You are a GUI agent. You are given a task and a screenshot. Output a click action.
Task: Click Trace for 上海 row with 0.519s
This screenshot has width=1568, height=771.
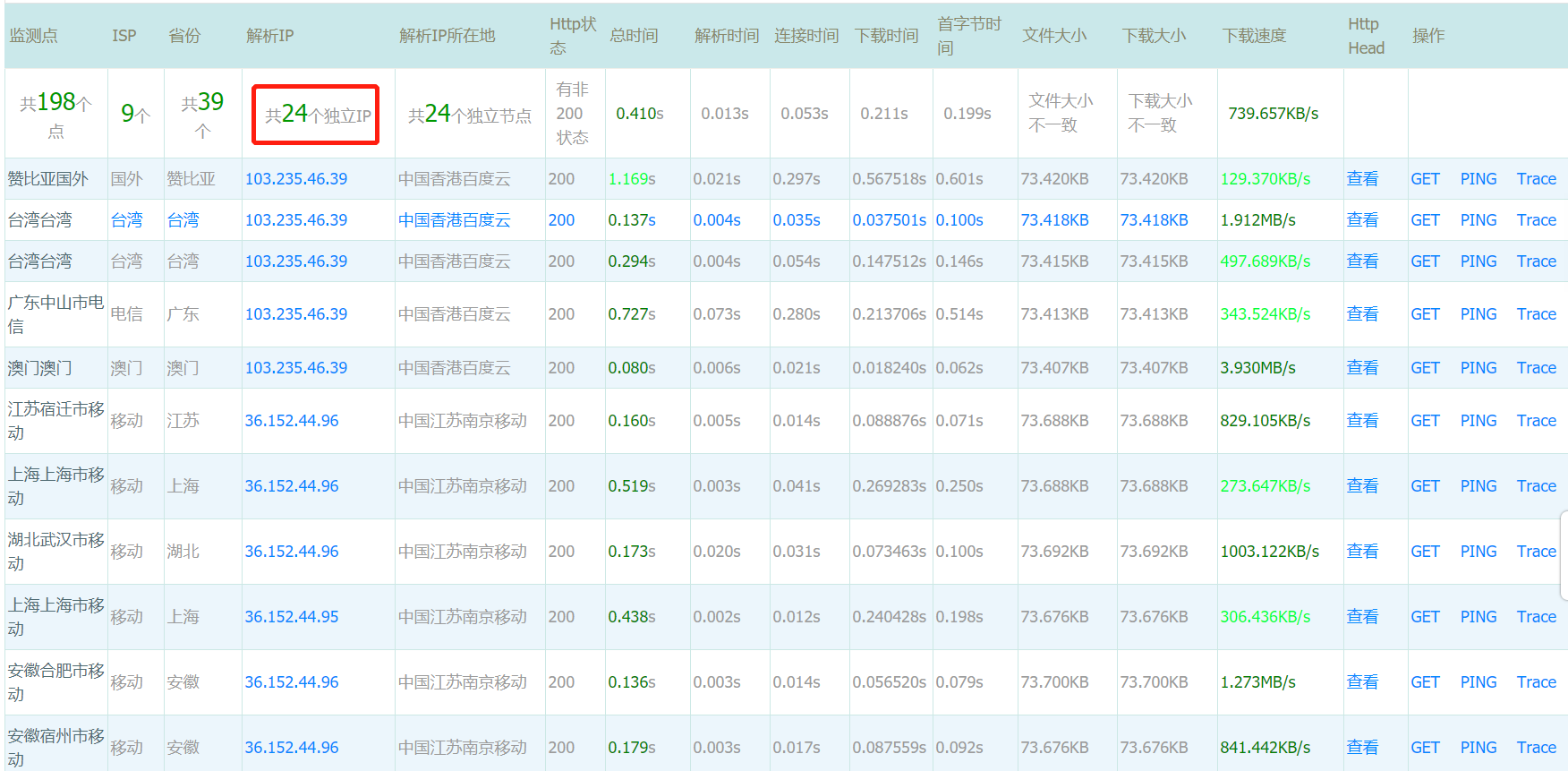pos(1537,486)
